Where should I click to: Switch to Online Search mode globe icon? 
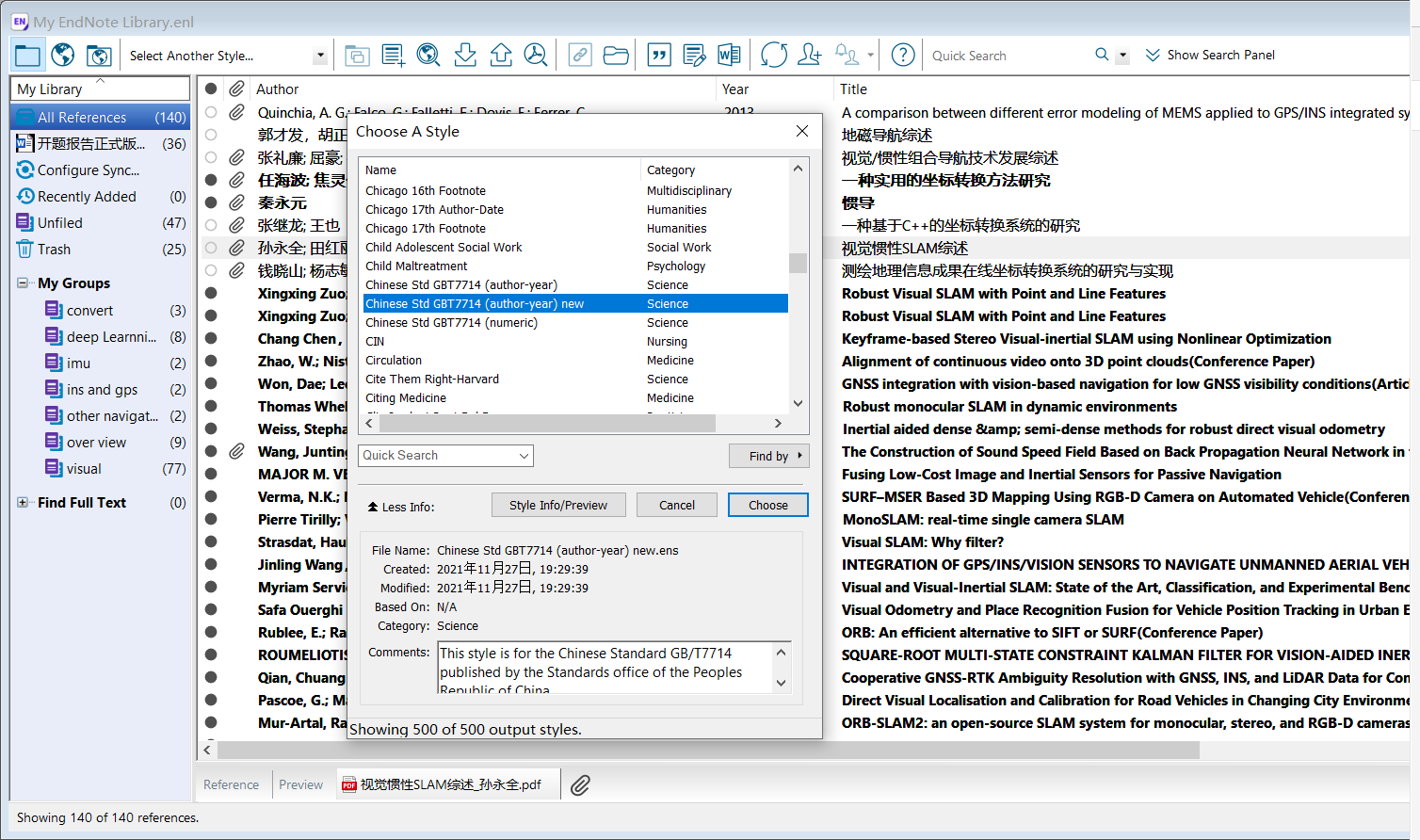pyautogui.click(x=63, y=55)
